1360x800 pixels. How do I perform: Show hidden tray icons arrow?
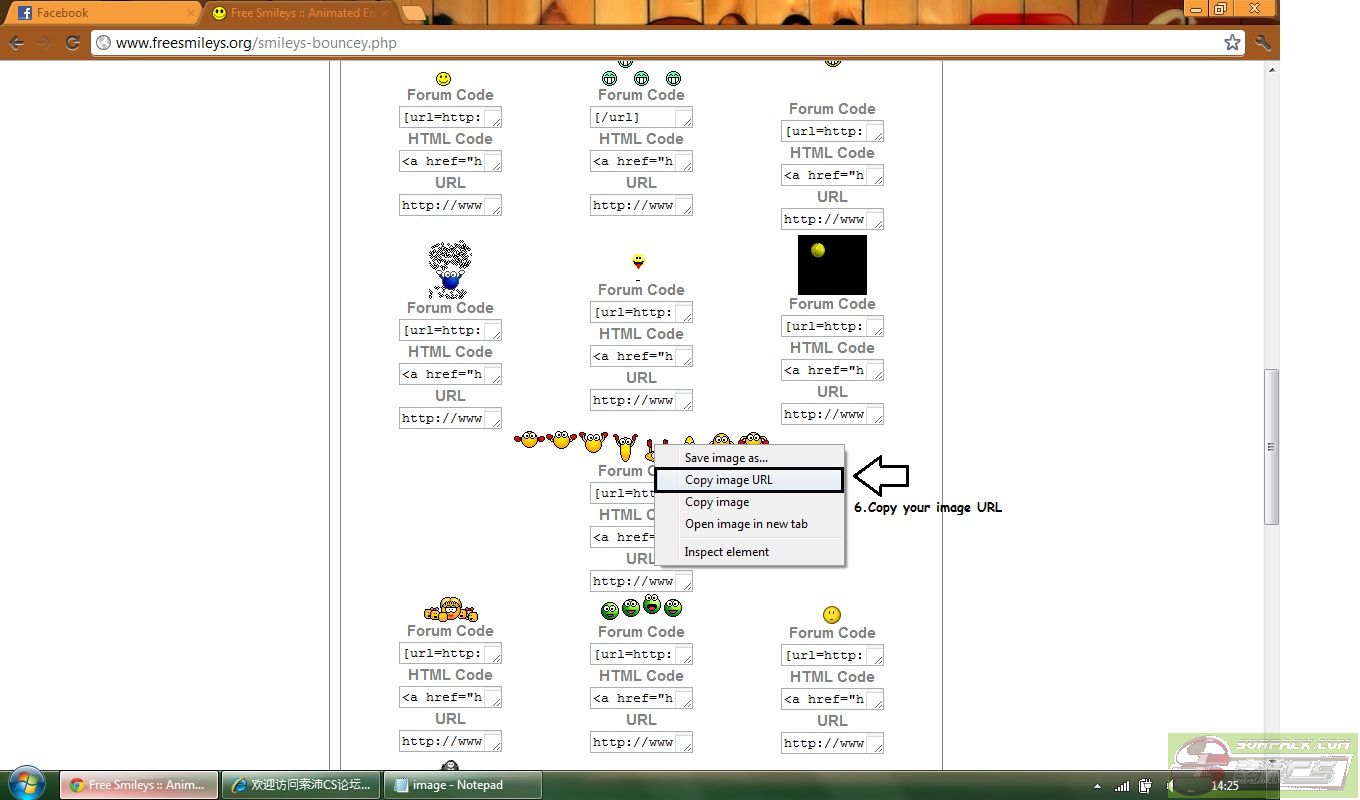coord(1097,786)
